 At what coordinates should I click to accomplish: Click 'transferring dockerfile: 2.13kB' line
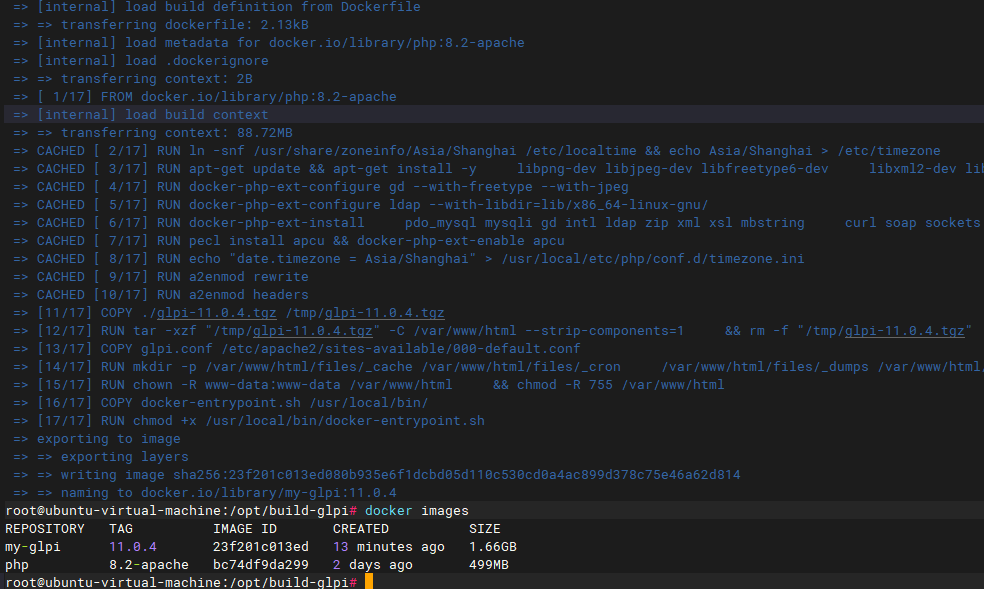[161, 25]
